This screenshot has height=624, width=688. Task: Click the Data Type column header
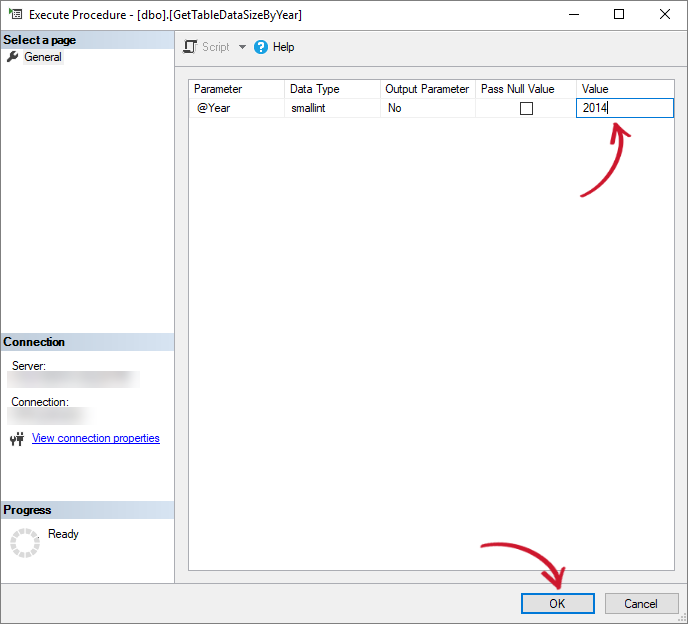332,89
